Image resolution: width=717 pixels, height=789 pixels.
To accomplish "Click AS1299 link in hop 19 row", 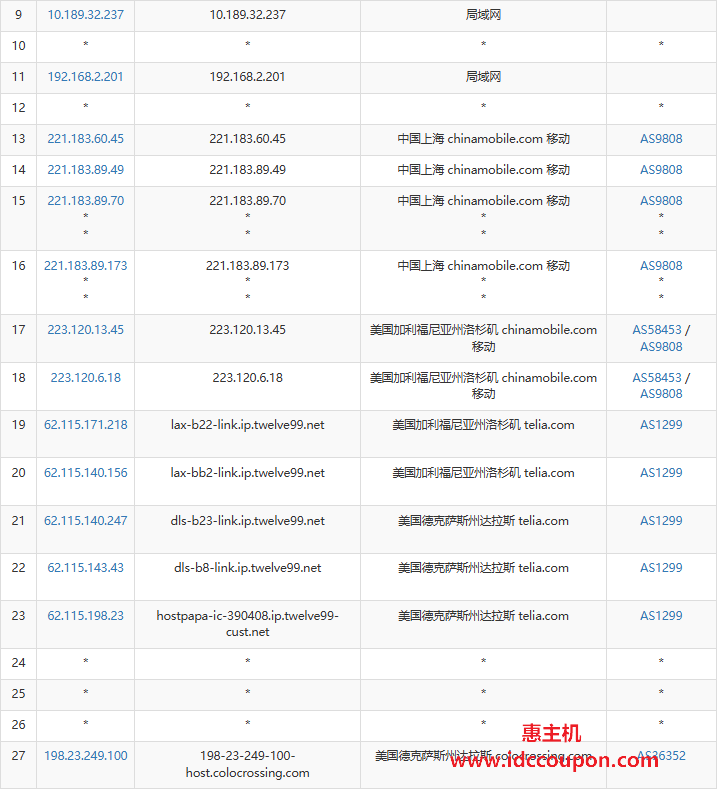I will tap(661, 425).
